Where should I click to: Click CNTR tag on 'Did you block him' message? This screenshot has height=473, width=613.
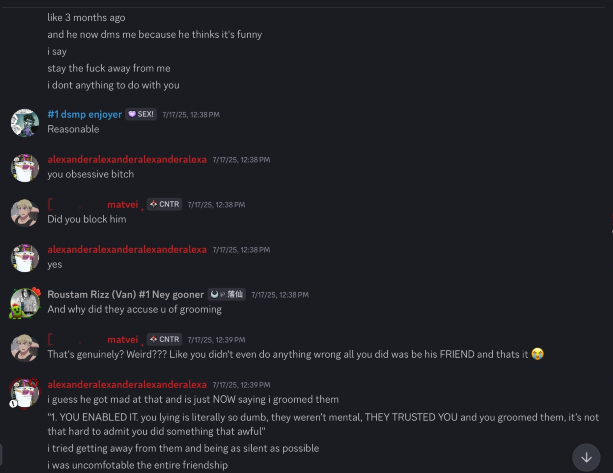pyautogui.click(x=164, y=204)
